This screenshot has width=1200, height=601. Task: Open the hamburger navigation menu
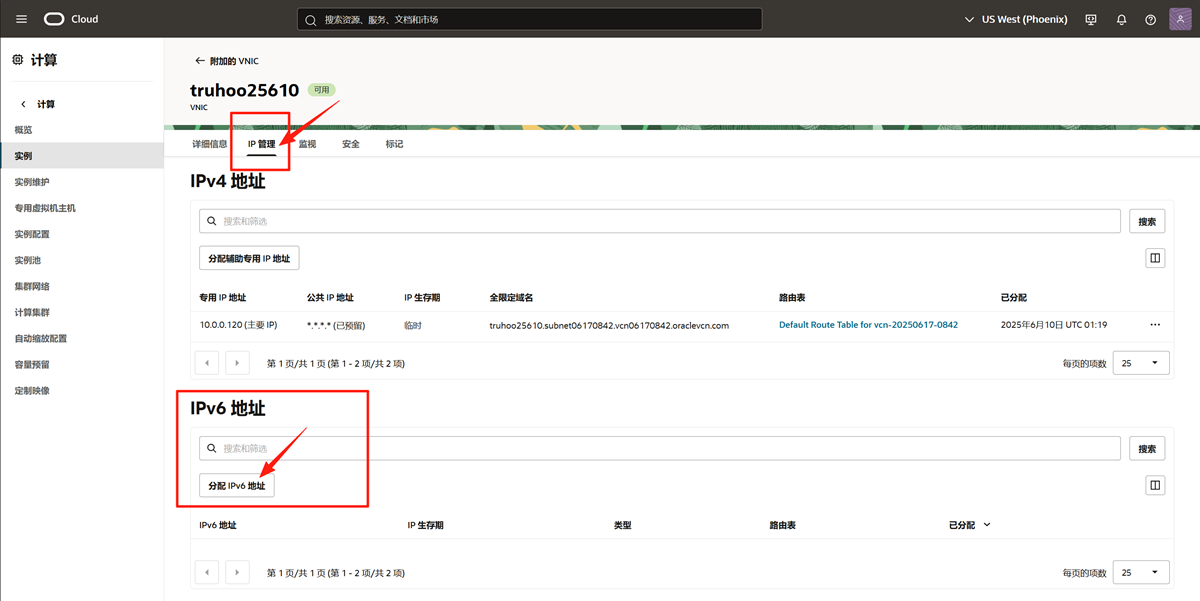[21, 19]
